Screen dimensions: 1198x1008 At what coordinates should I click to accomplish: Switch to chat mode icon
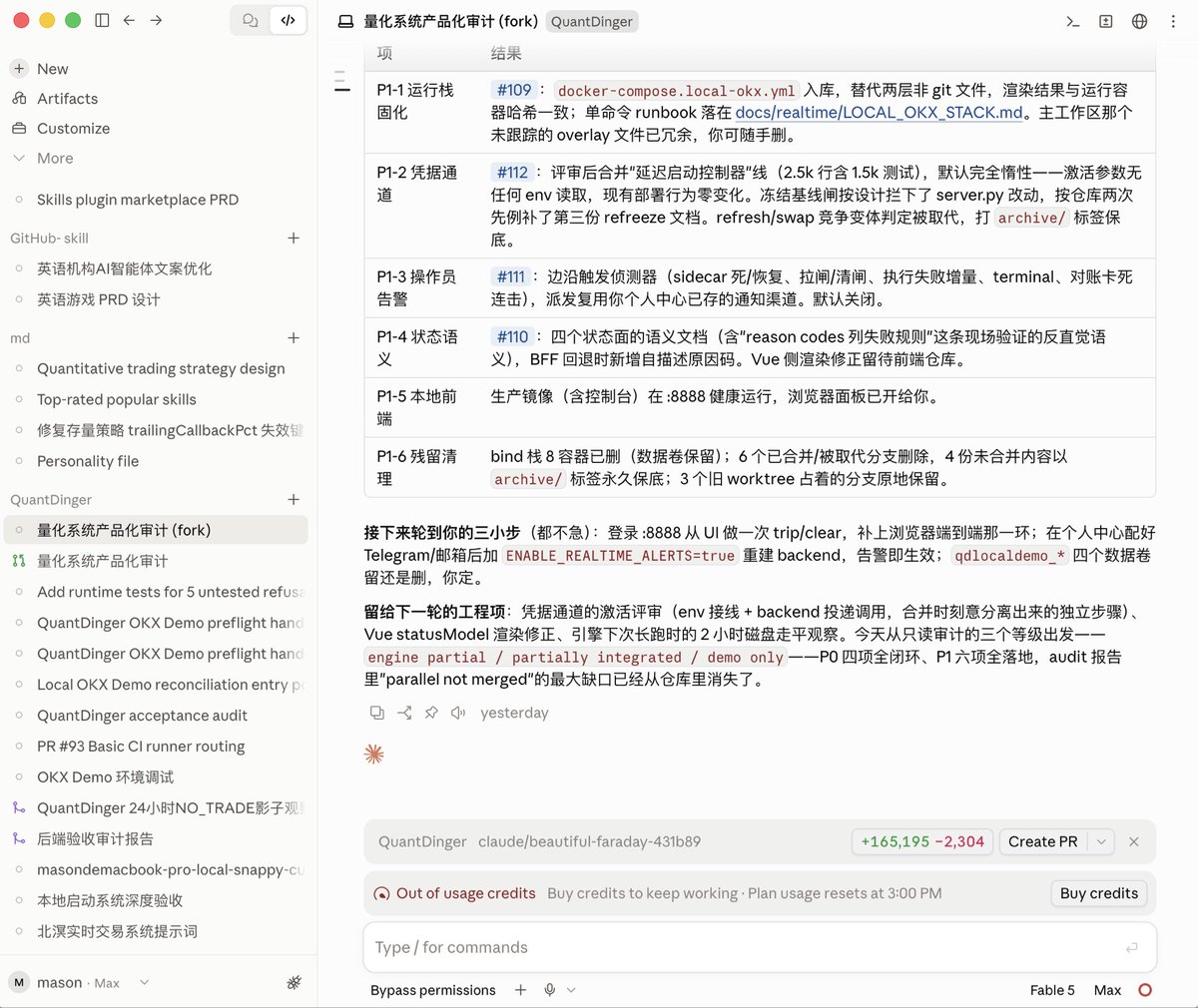pos(251,20)
